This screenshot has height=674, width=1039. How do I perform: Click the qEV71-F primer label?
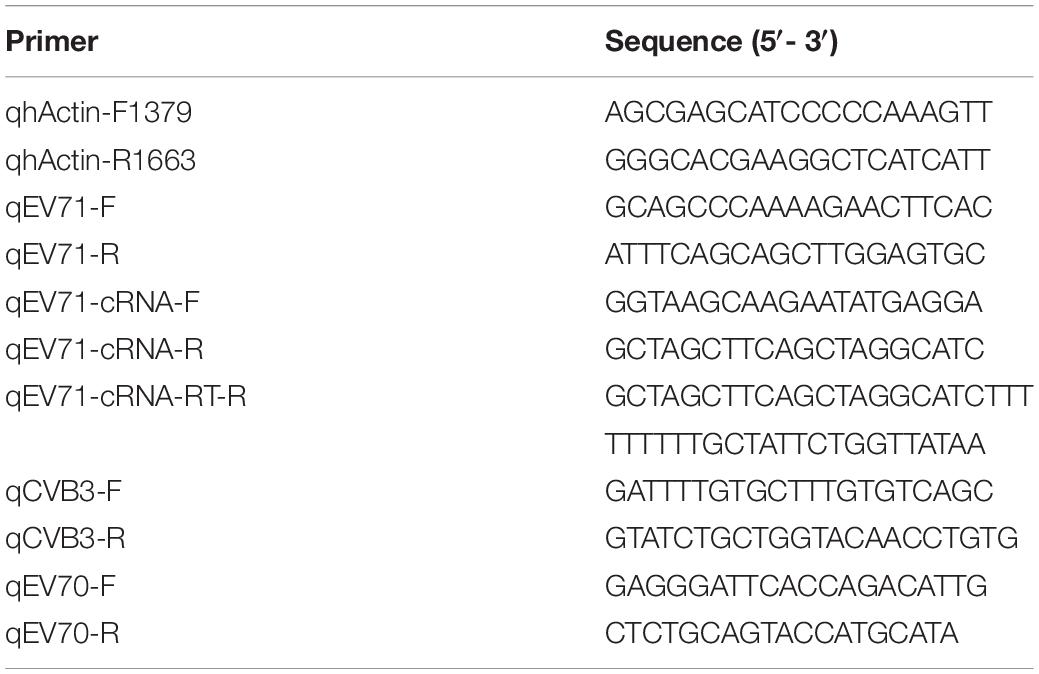[60, 208]
